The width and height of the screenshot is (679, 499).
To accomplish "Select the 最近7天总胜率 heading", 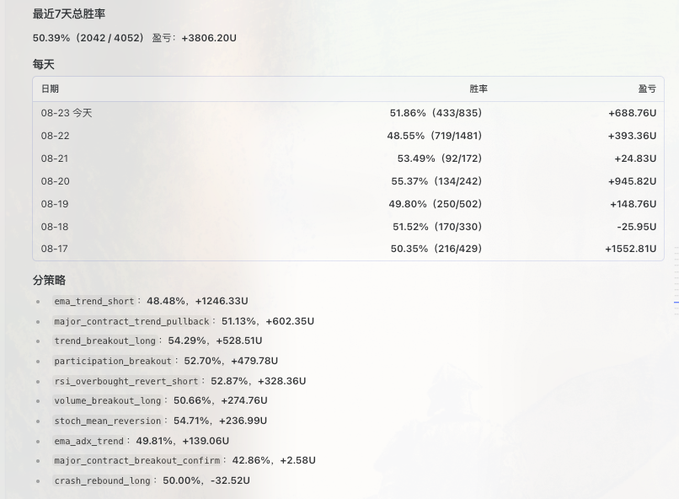I will pyautogui.click(x=69, y=14).
